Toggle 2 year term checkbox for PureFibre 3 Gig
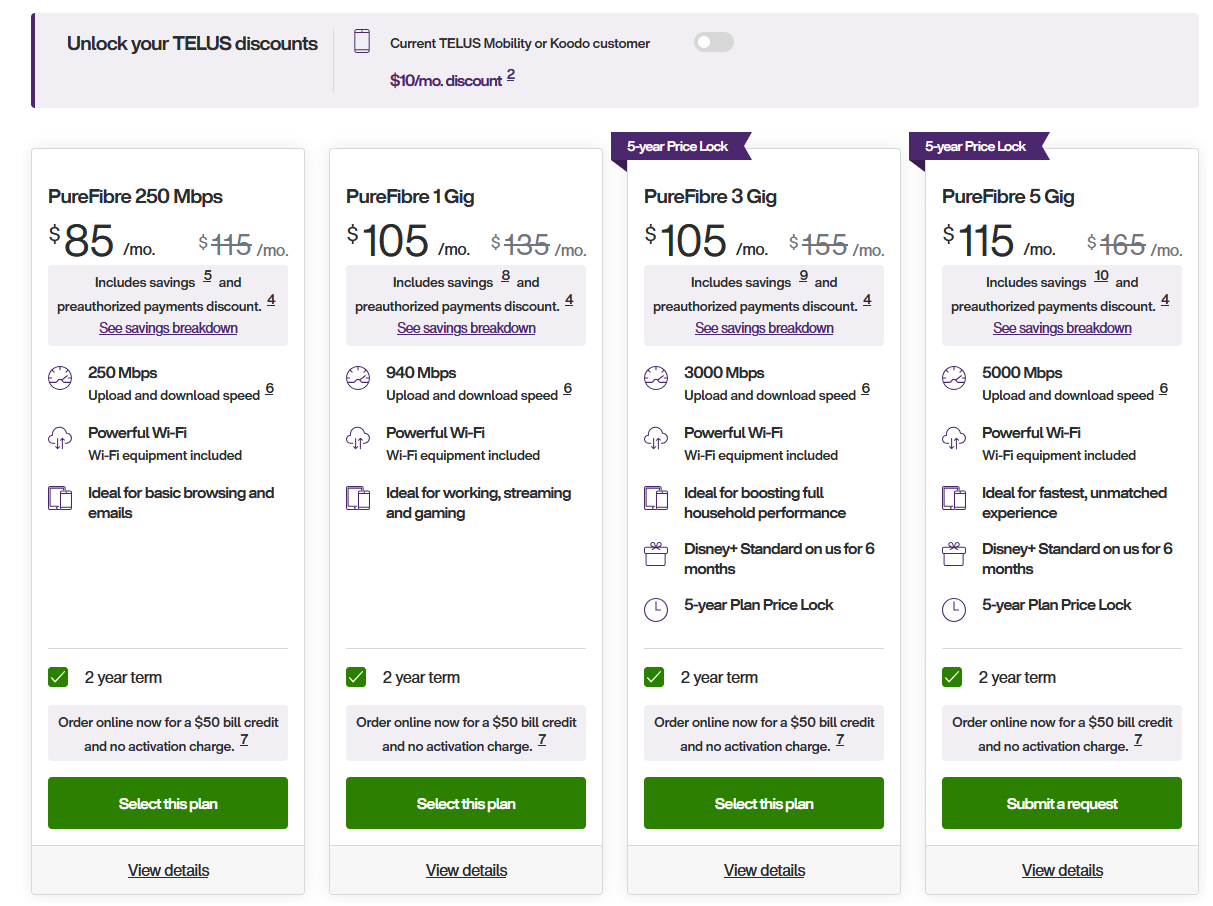The height and width of the screenshot is (906, 1213). pyautogui.click(x=654, y=677)
